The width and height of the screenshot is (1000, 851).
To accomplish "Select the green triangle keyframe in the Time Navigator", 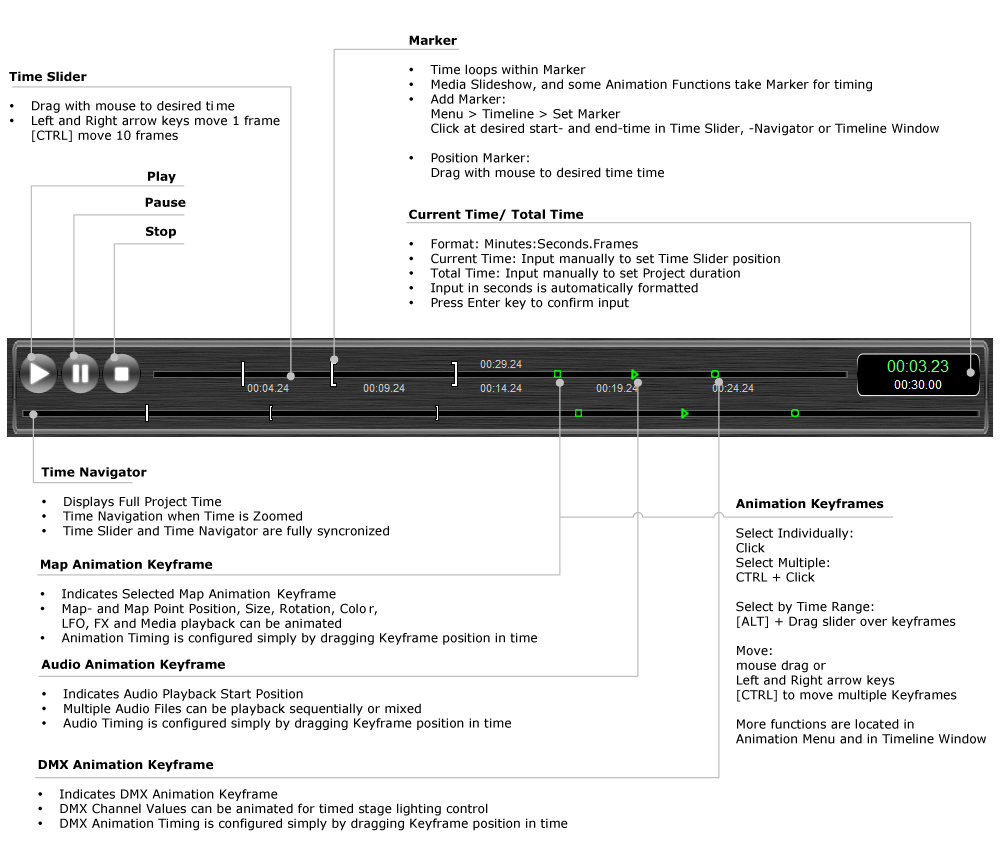I will pos(684,413).
